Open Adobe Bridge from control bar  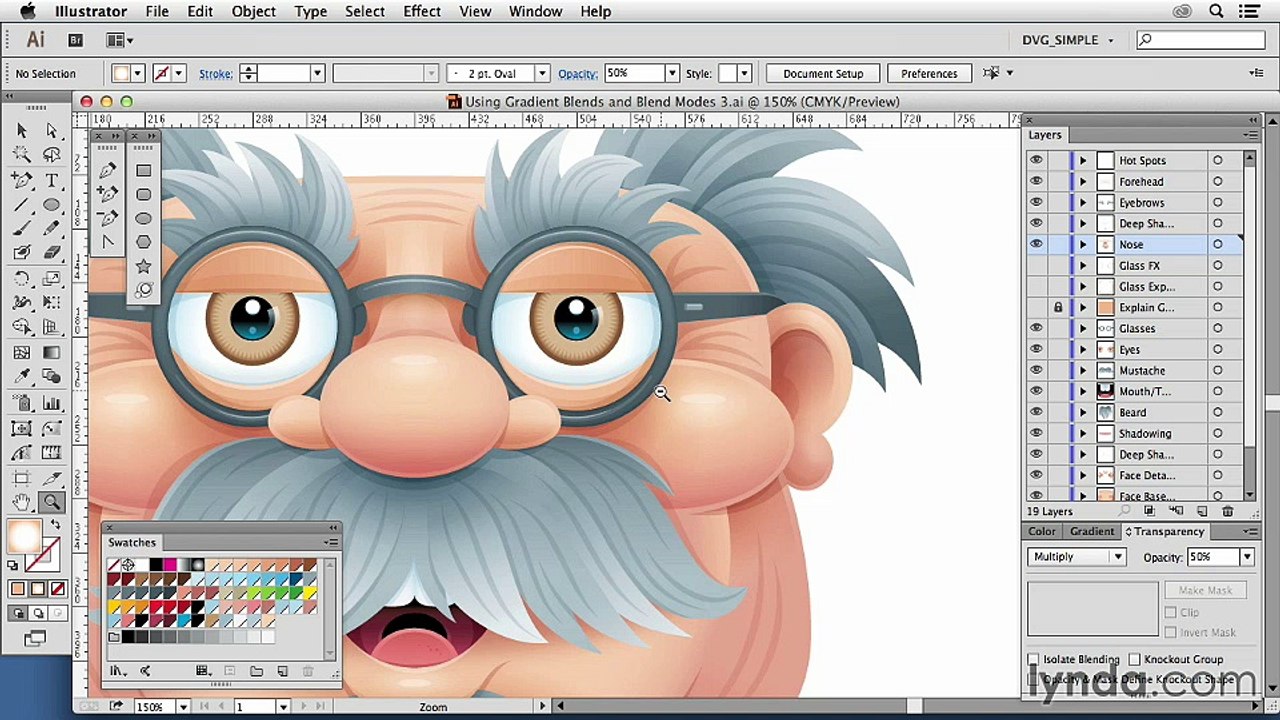(75, 40)
